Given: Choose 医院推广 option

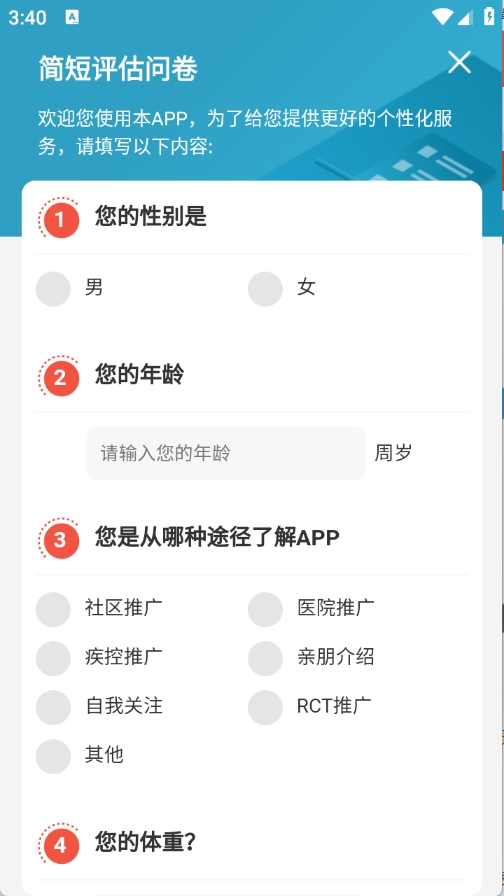Looking at the screenshot, I should point(265,609).
